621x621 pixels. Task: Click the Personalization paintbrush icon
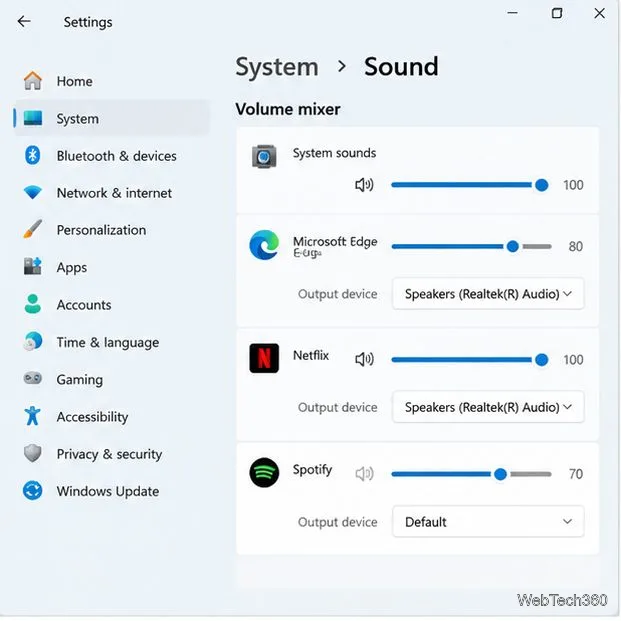point(32,229)
